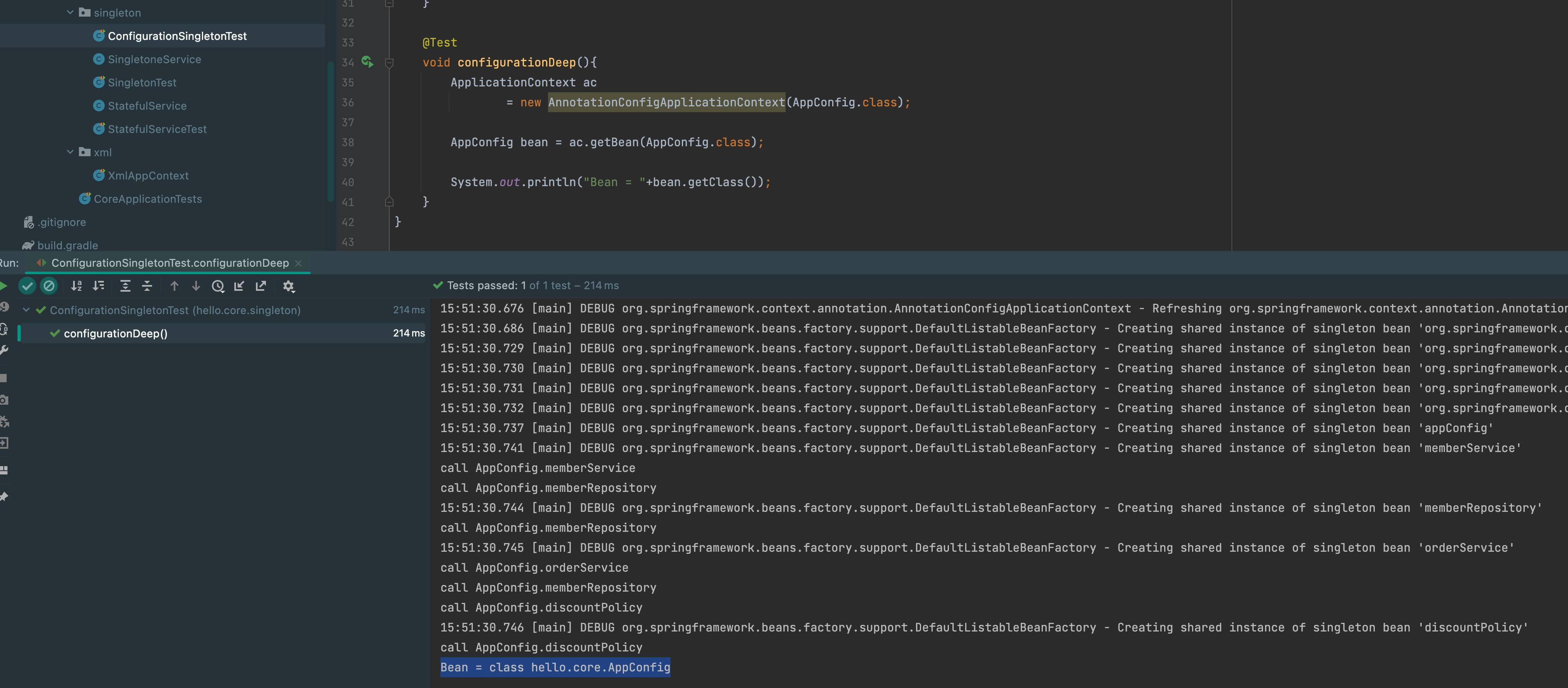Image resolution: width=1568 pixels, height=688 pixels.
Task: Go to previous failed test arrow
Action: 174,285
